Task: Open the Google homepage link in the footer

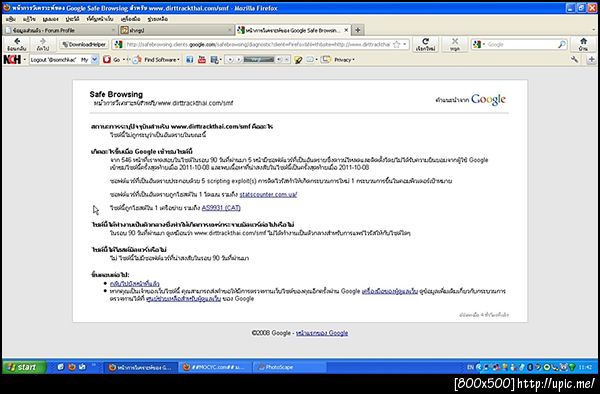Action: pos(322,333)
